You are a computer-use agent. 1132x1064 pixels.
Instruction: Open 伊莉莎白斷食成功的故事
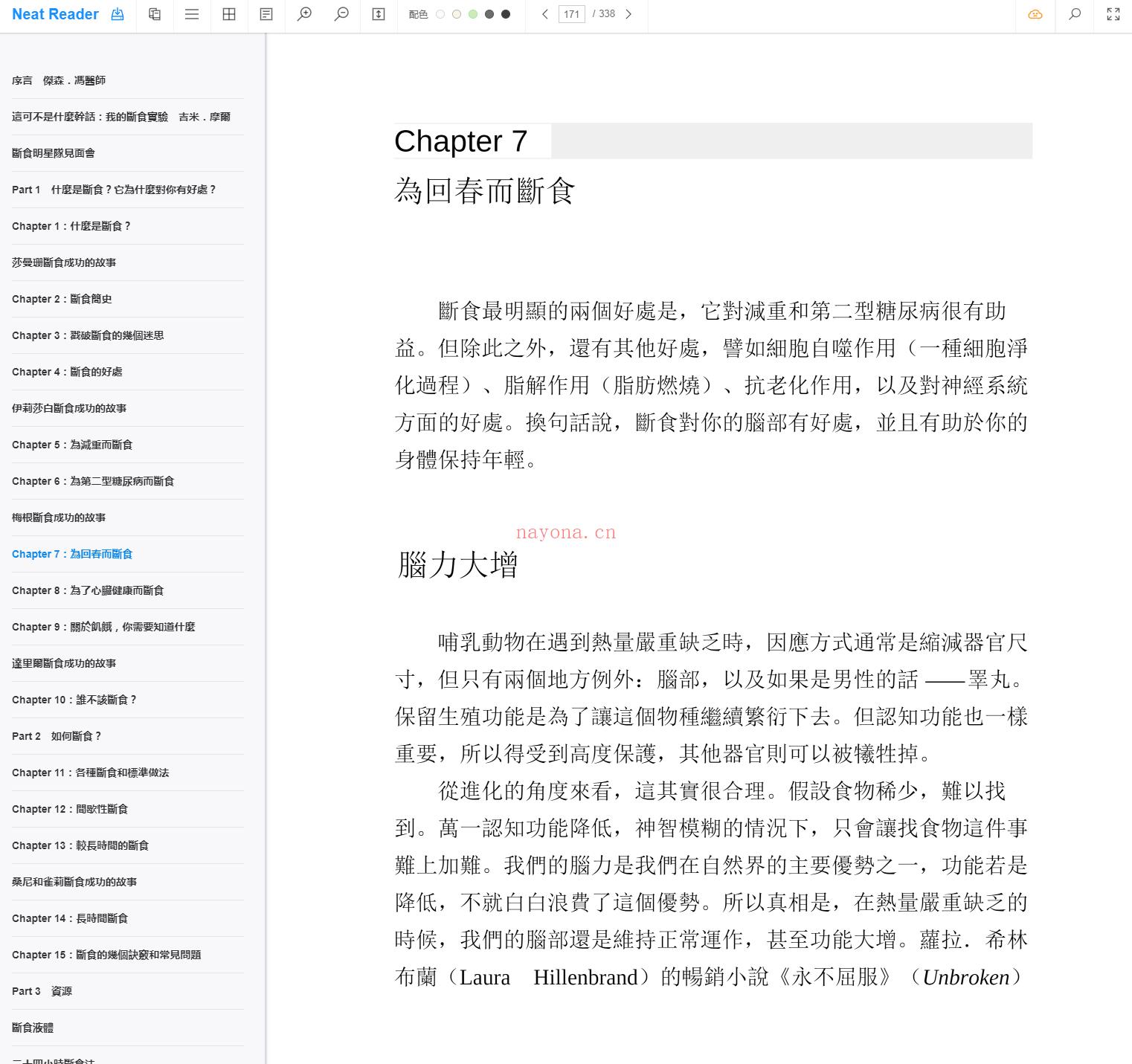(128, 408)
